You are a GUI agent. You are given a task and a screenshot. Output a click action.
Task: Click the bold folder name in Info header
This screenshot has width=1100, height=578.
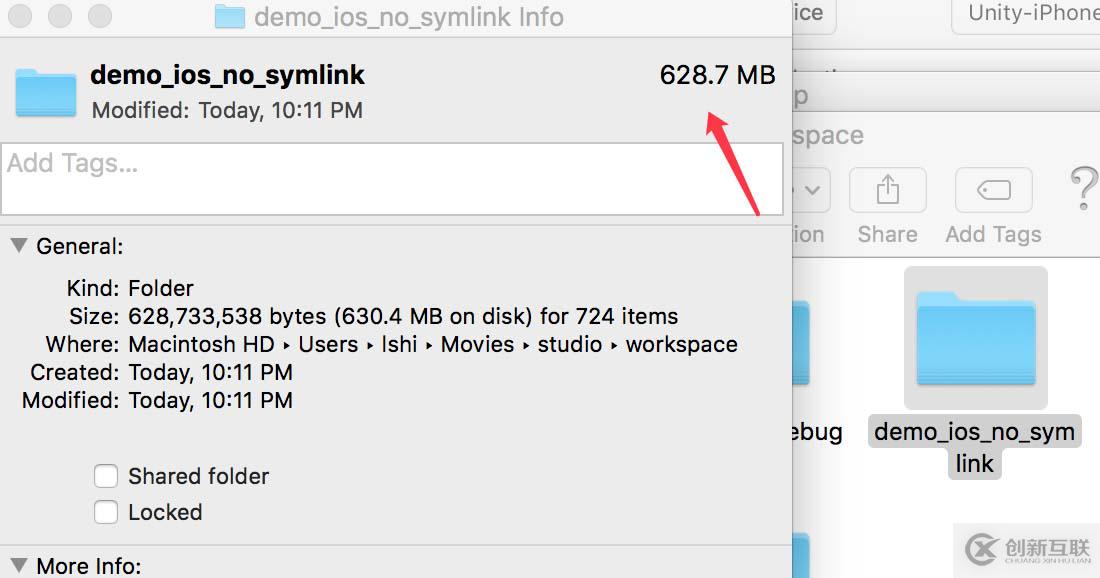pos(227,75)
